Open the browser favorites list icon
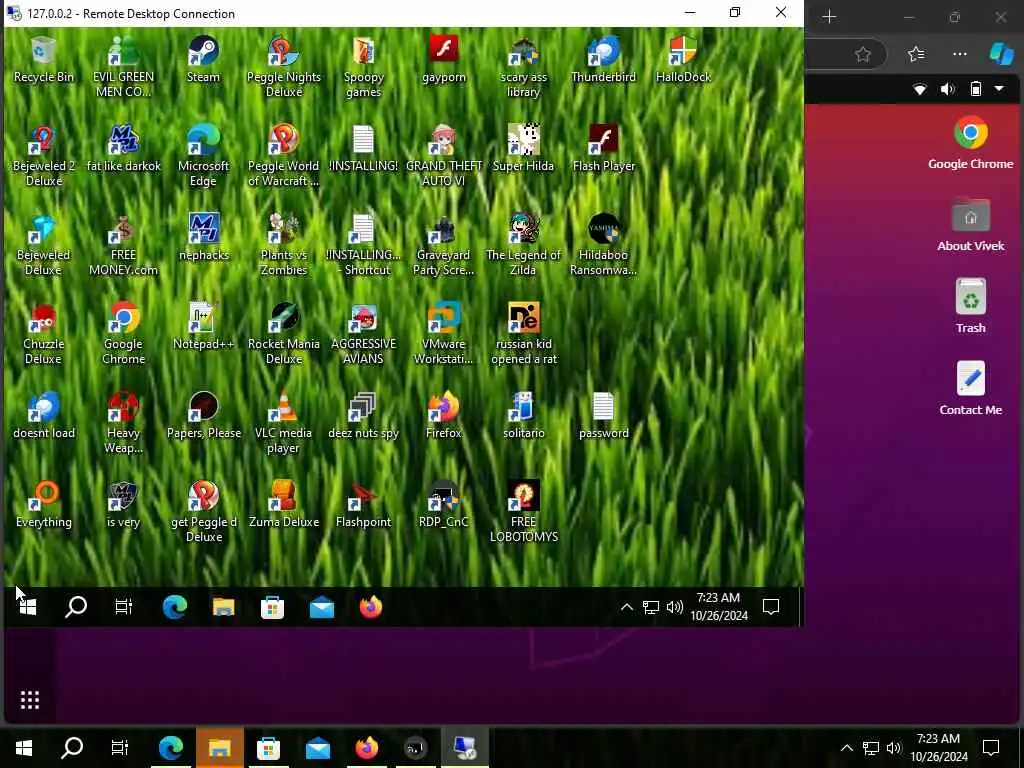1024x768 pixels. tap(916, 54)
